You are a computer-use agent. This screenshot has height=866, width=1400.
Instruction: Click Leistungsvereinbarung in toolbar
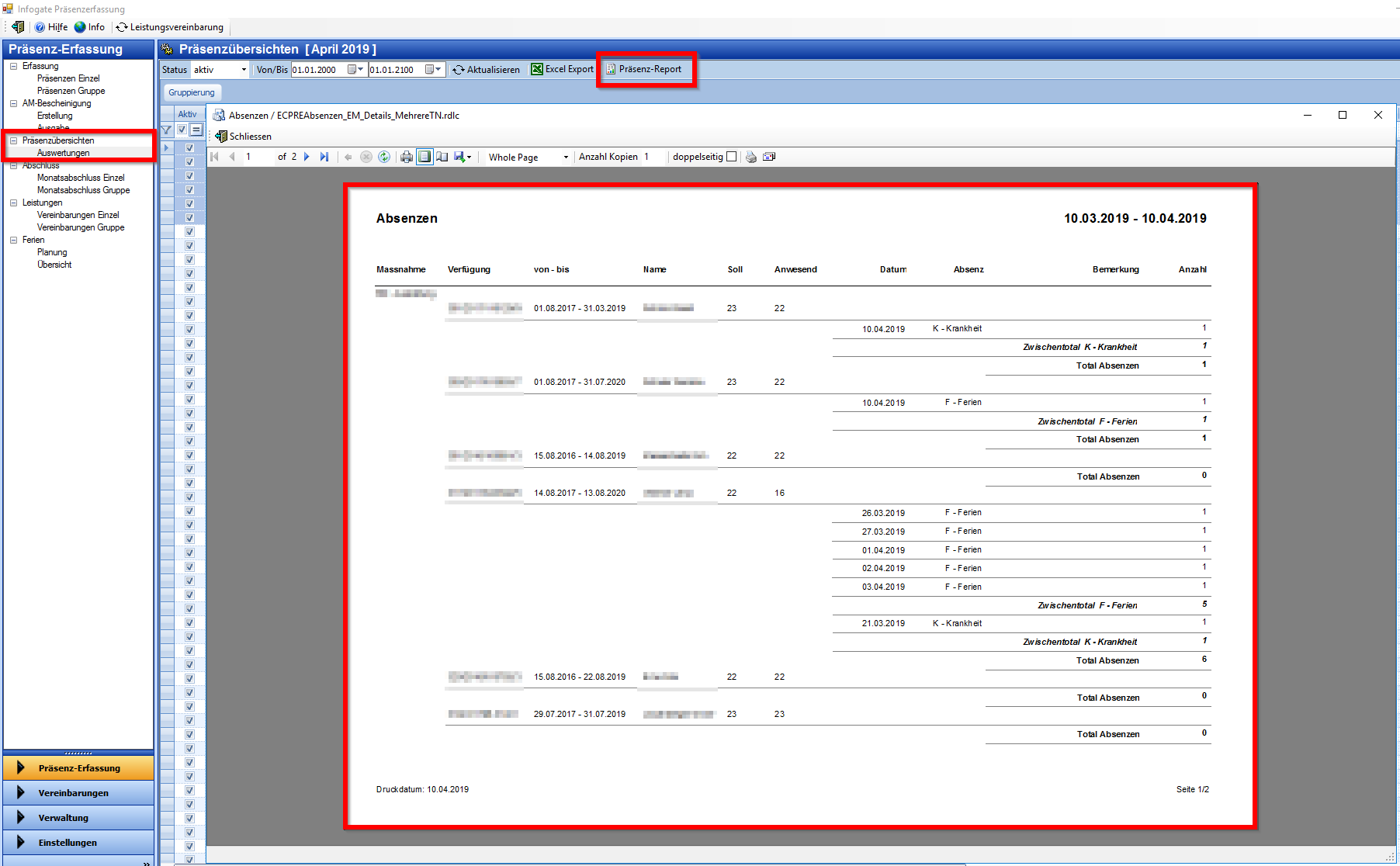tap(170, 27)
